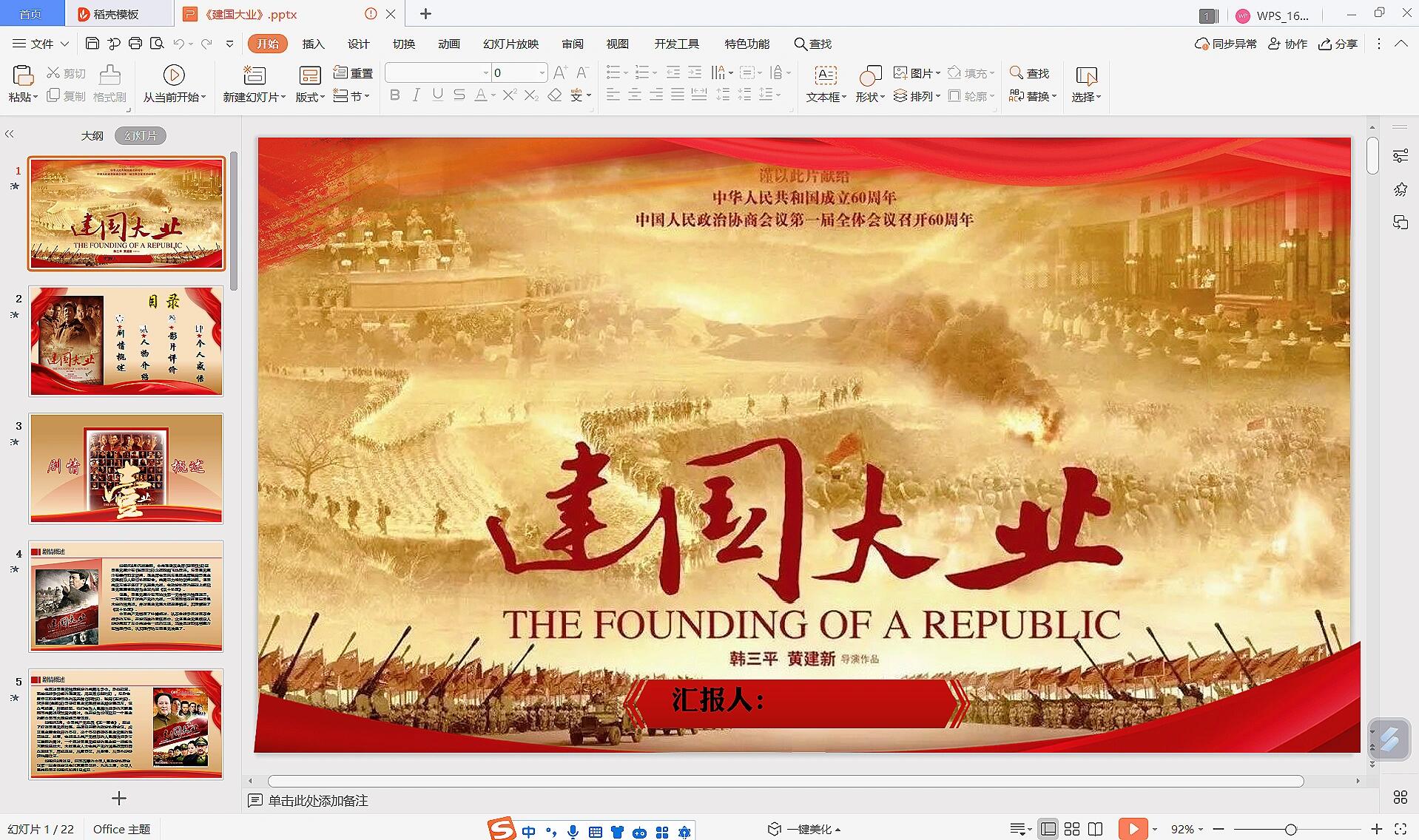Click the zoom slider handle

[x=1290, y=829]
